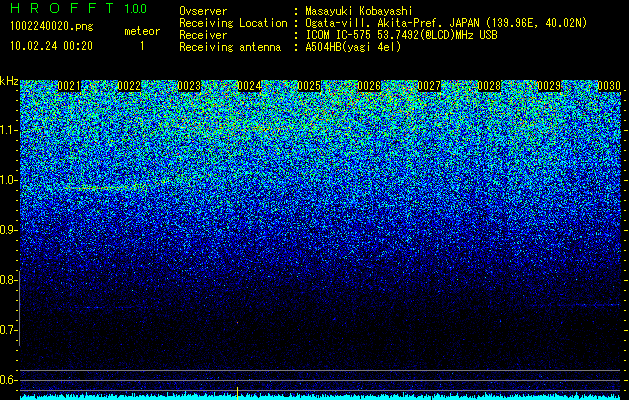Click the 1.1 kHz axis label
The height and width of the screenshot is (400, 629).
pos(8,130)
